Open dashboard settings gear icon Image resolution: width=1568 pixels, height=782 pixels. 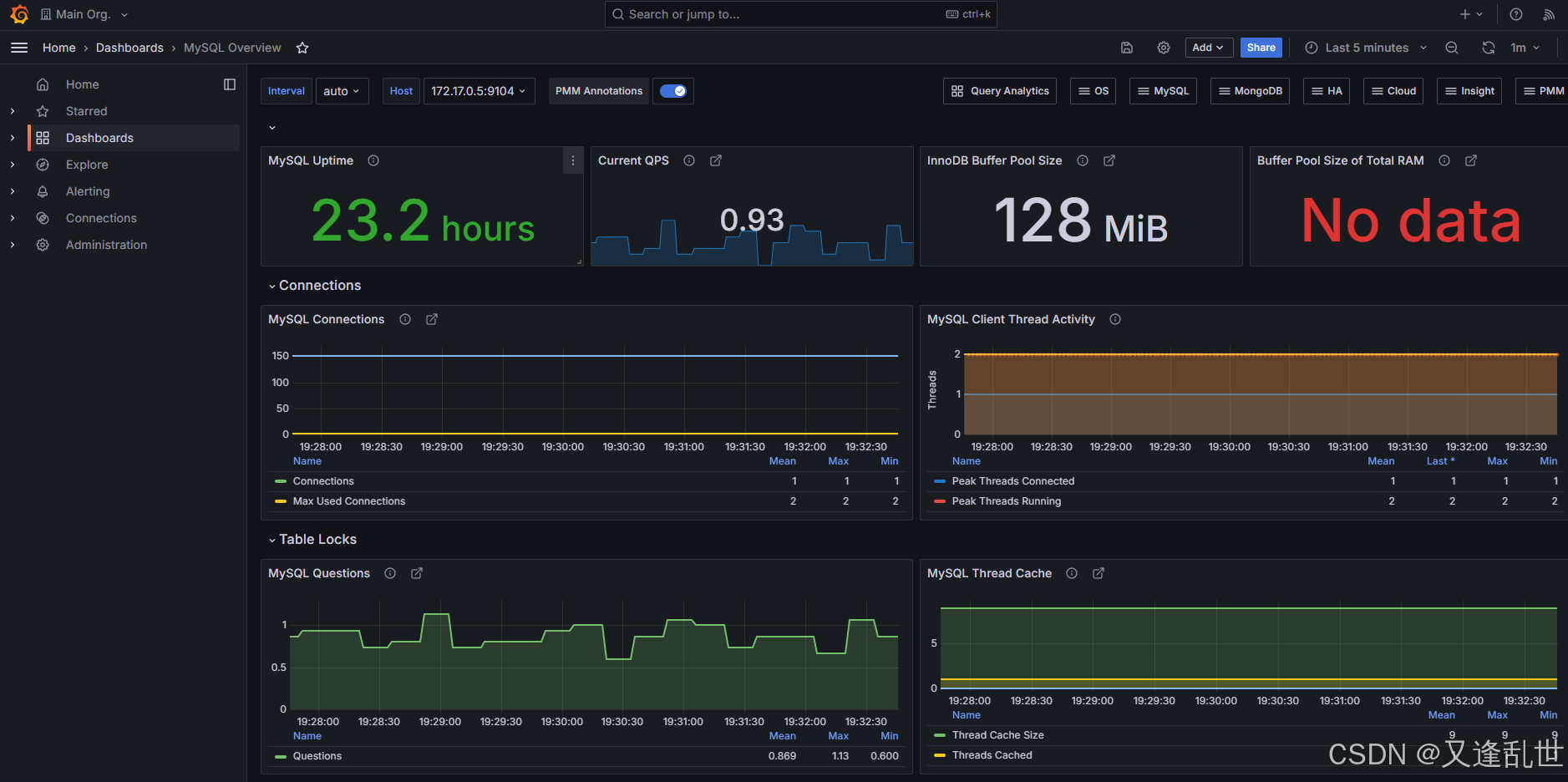click(1164, 48)
